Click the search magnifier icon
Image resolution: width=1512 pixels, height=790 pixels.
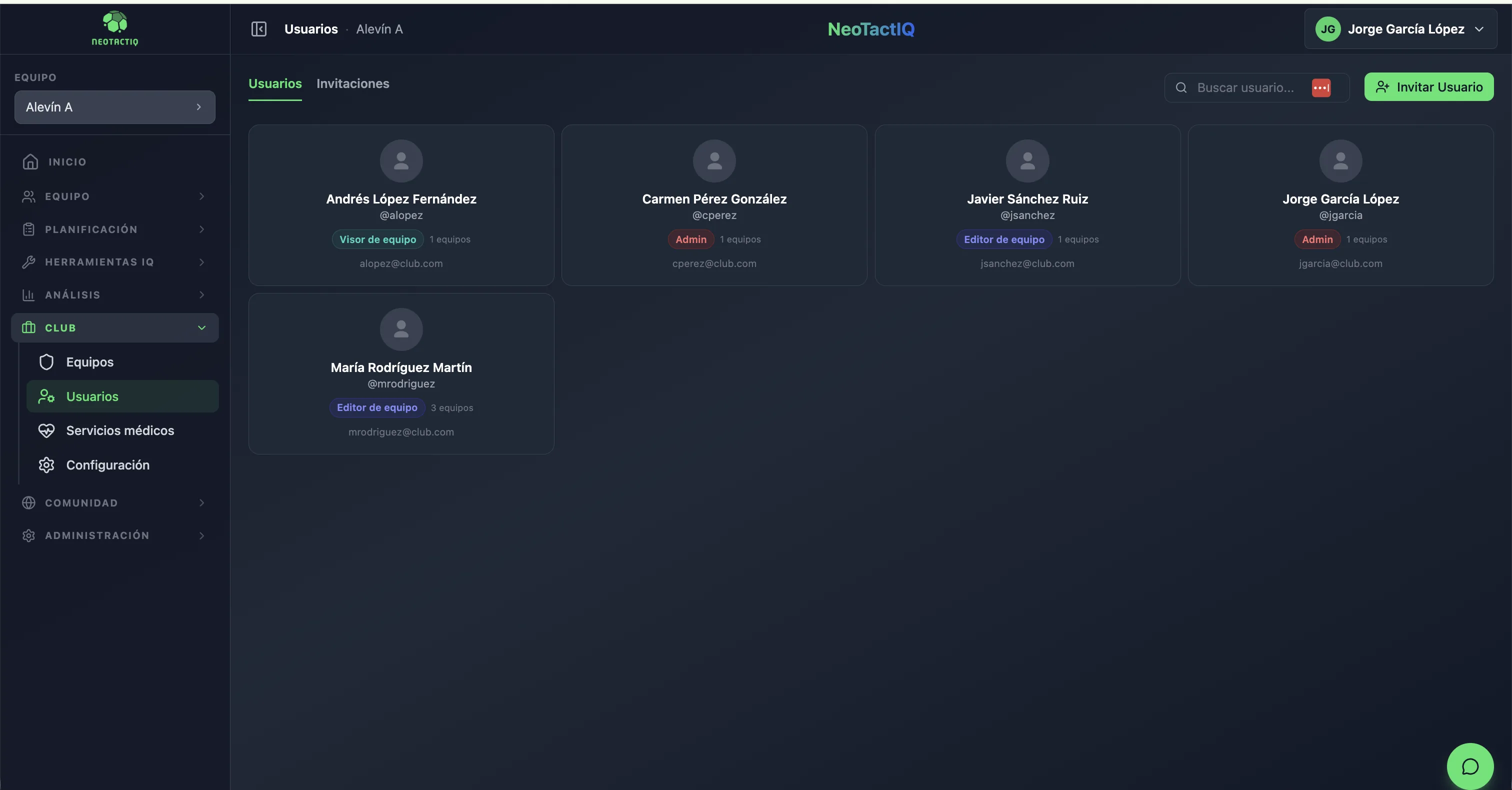click(x=1181, y=87)
